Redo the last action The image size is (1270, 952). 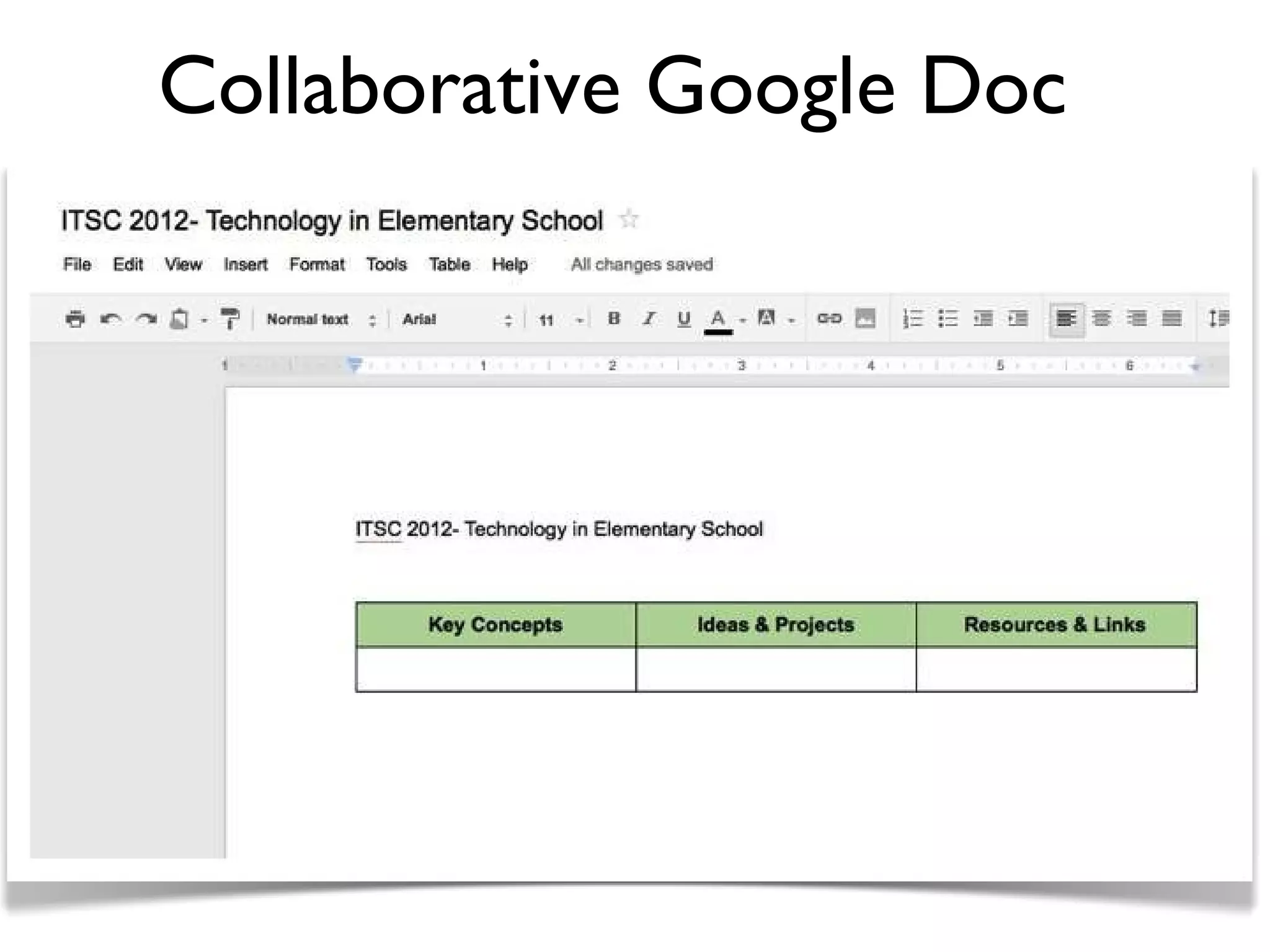pos(146,319)
